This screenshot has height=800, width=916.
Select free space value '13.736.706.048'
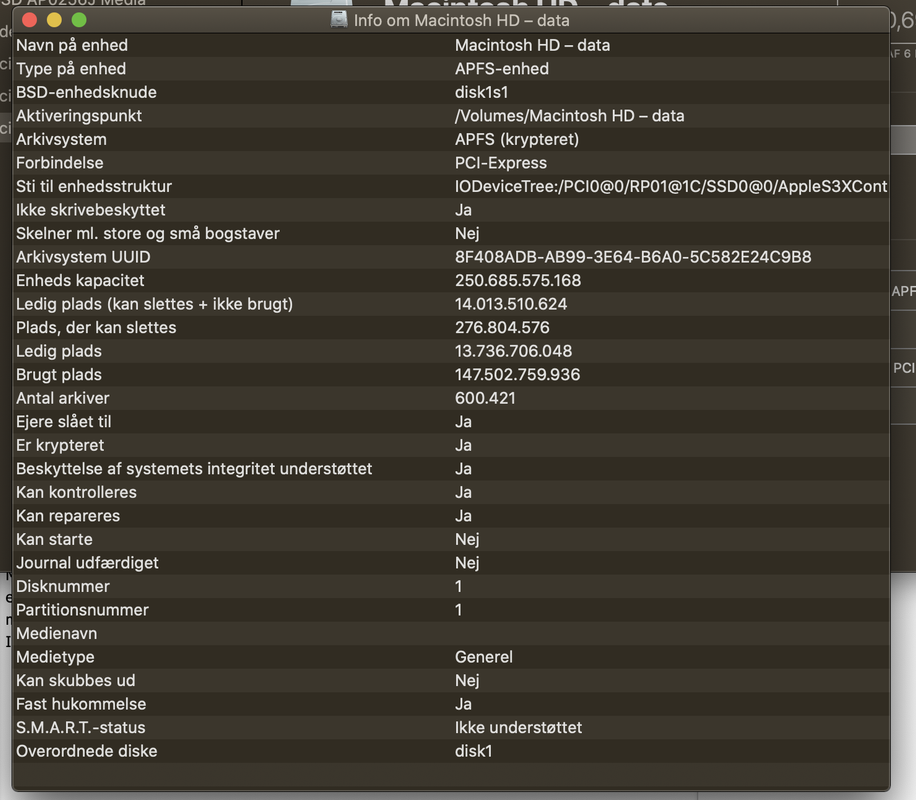pyautogui.click(x=513, y=351)
